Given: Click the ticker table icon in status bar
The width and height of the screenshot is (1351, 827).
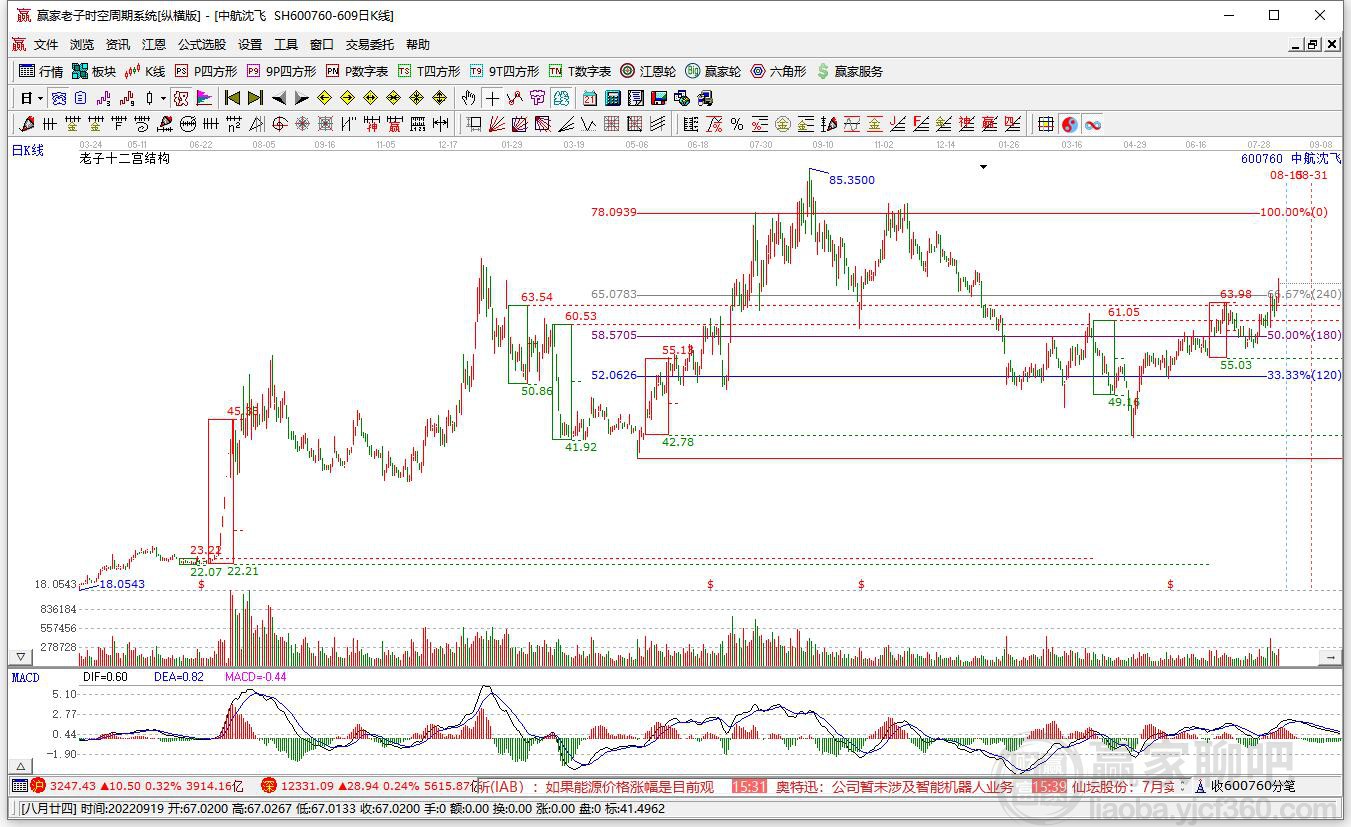Looking at the screenshot, I should (20, 786).
